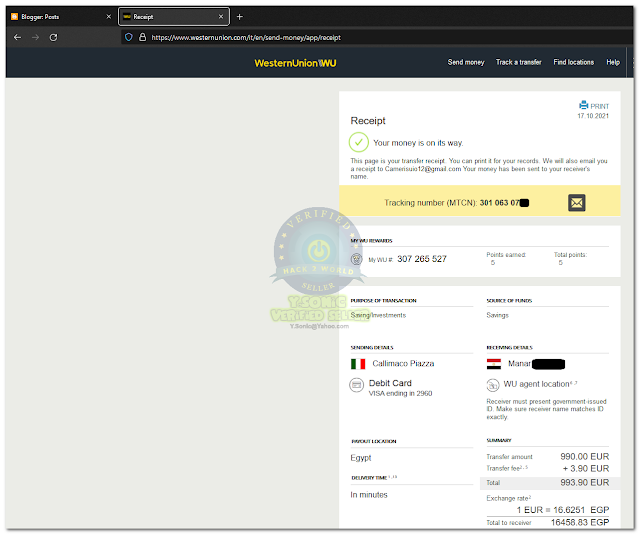
Task: Click 'Your money is on its way.' text
Action: coord(418,143)
